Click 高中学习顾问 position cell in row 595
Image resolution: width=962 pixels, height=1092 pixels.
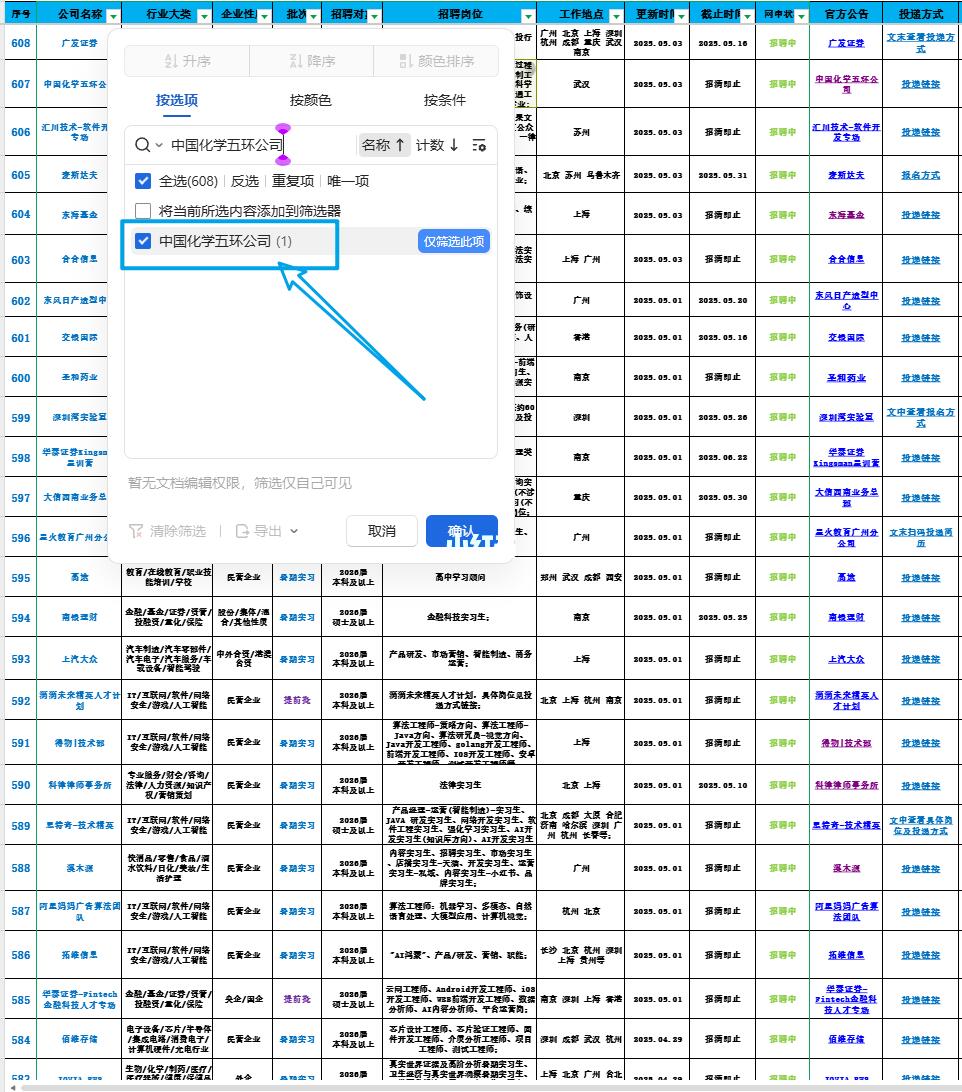459,577
